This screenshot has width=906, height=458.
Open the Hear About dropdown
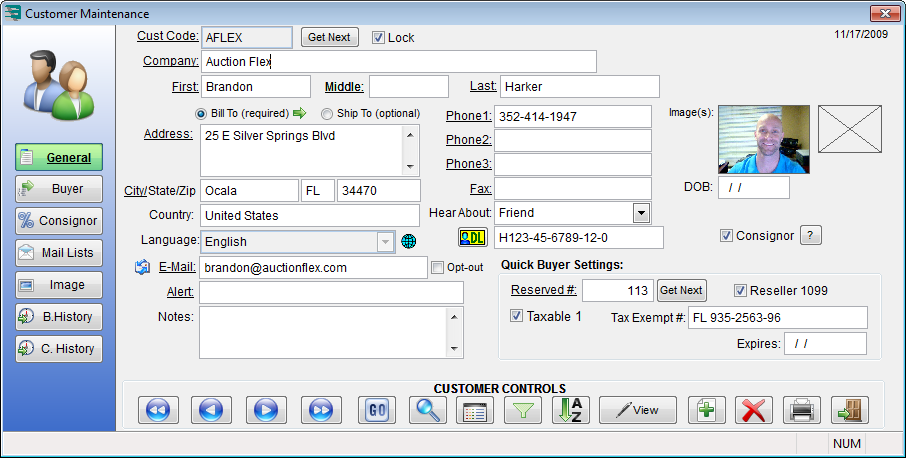(x=641, y=213)
